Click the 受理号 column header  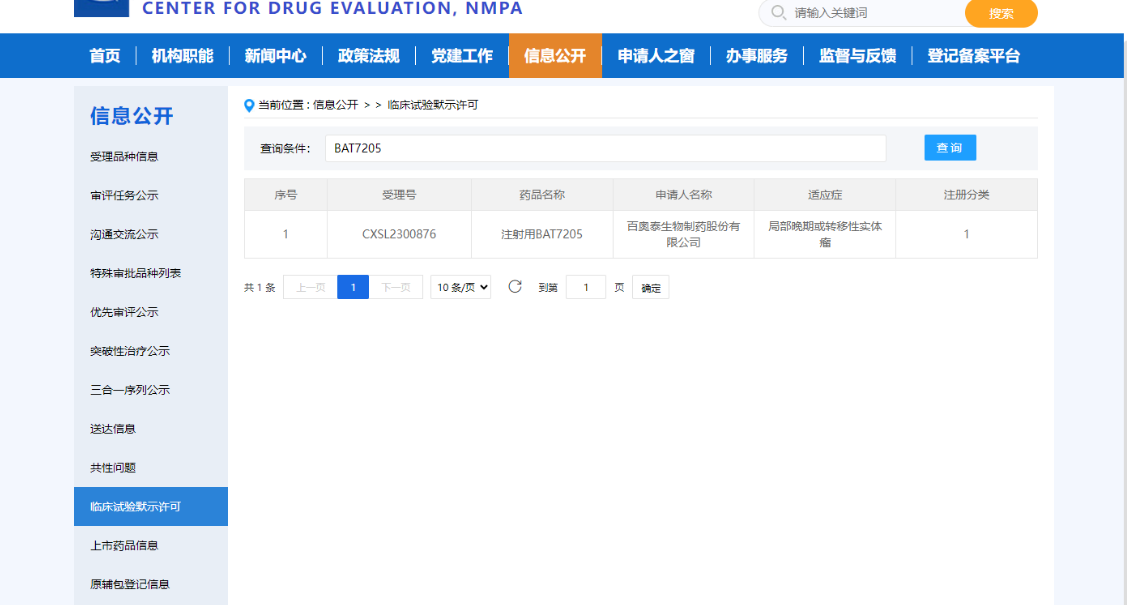coord(399,195)
